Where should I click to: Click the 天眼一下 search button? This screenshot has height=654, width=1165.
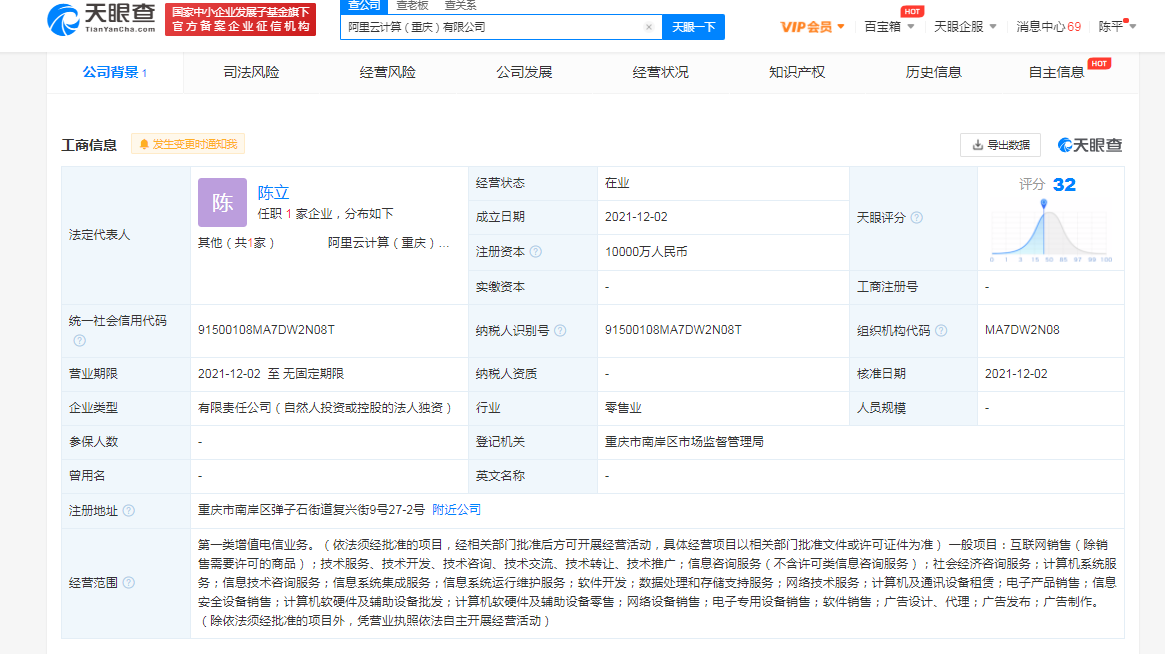tap(691, 27)
